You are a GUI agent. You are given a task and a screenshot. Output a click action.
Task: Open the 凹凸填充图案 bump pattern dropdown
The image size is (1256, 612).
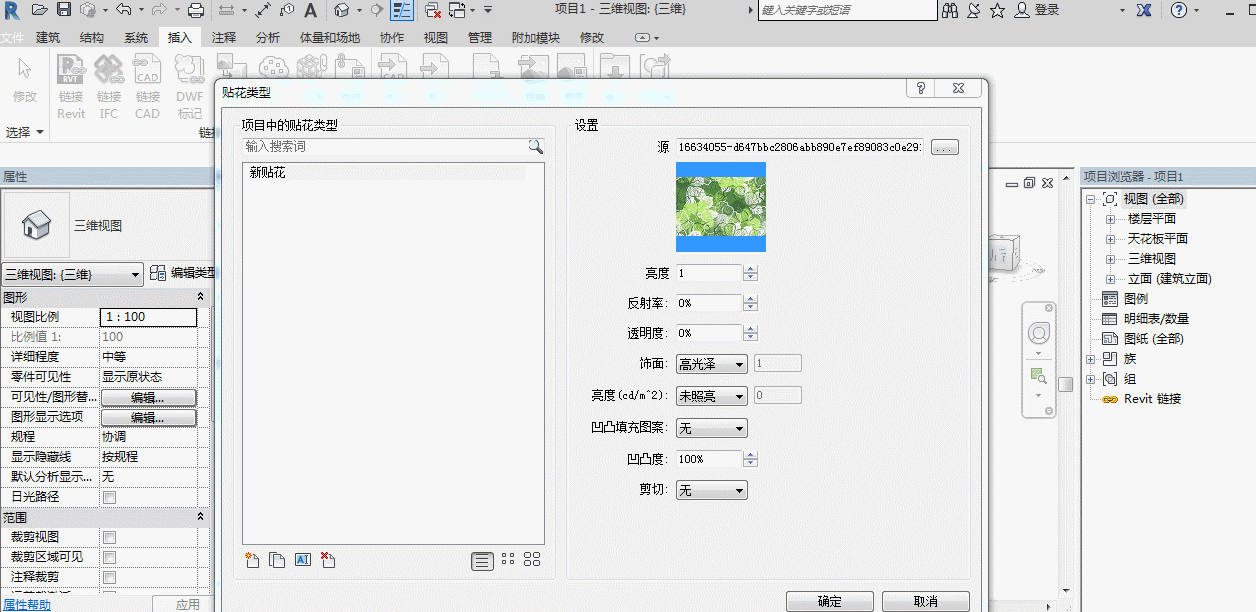coord(712,428)
